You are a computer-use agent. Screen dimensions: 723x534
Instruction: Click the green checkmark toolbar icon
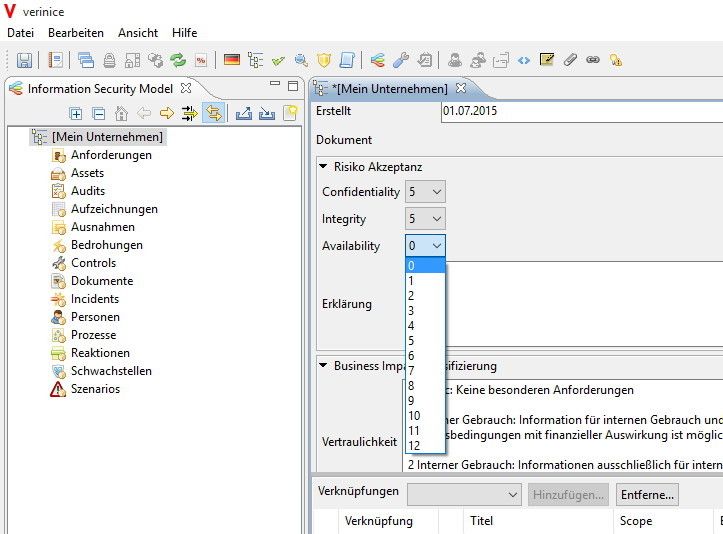(x=278, y=60)
